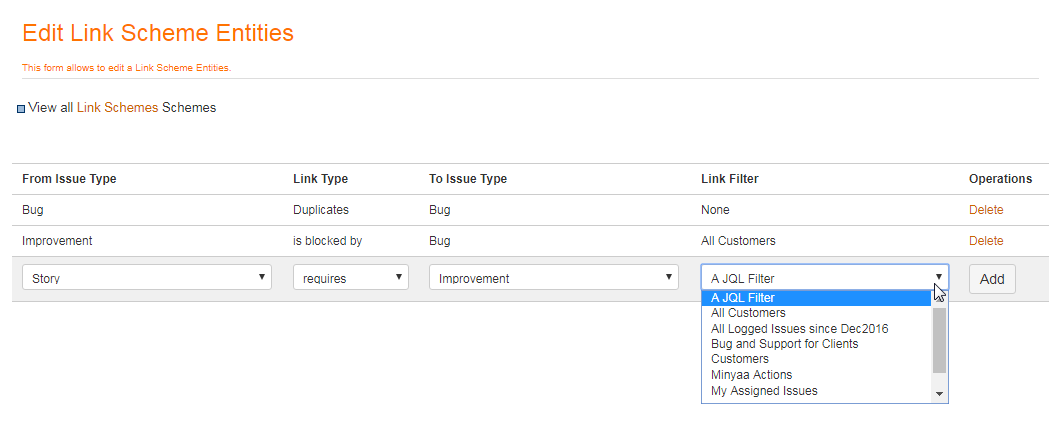Screen dimensions: 1056x448
Task: Click the Link Type column header
Action: point(321,179)
